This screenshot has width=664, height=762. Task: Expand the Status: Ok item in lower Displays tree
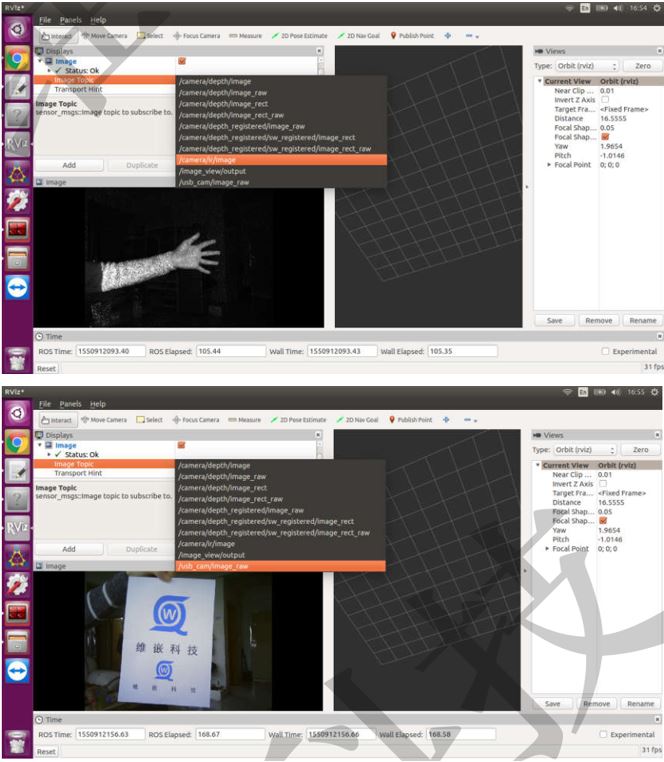[x=49, y=454]
